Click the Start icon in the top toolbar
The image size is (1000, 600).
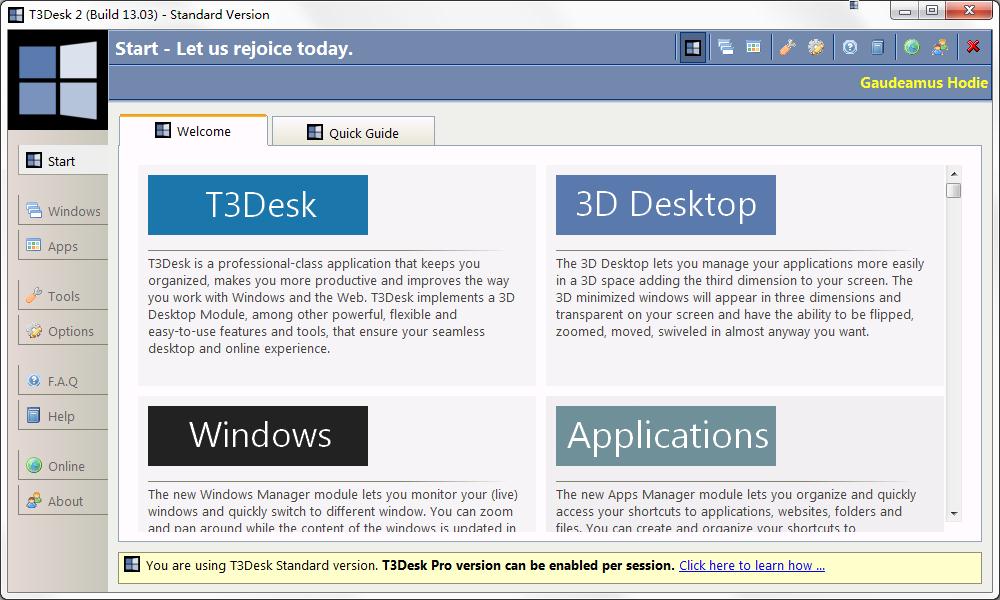point(692,47)
